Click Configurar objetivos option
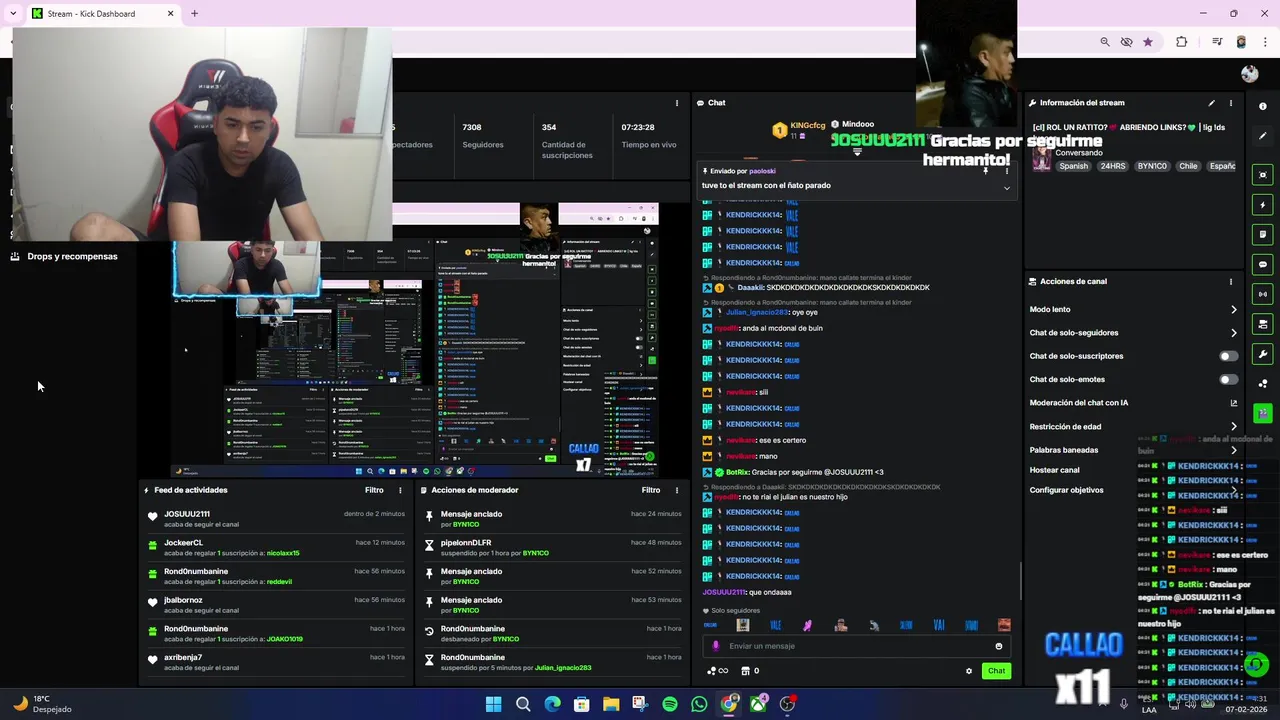The height and width of the screenshot is (720, 1280). [x=1066, y=490]
